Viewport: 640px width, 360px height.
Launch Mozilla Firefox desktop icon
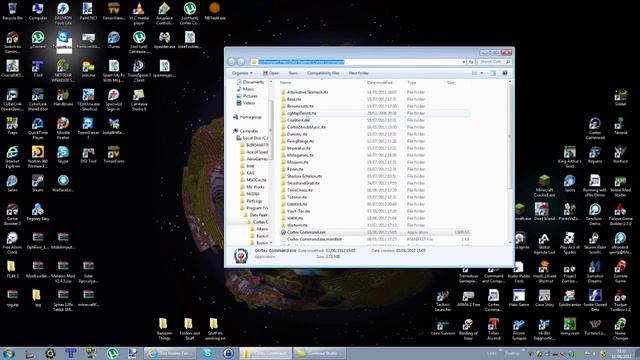(x=63, y=128)
